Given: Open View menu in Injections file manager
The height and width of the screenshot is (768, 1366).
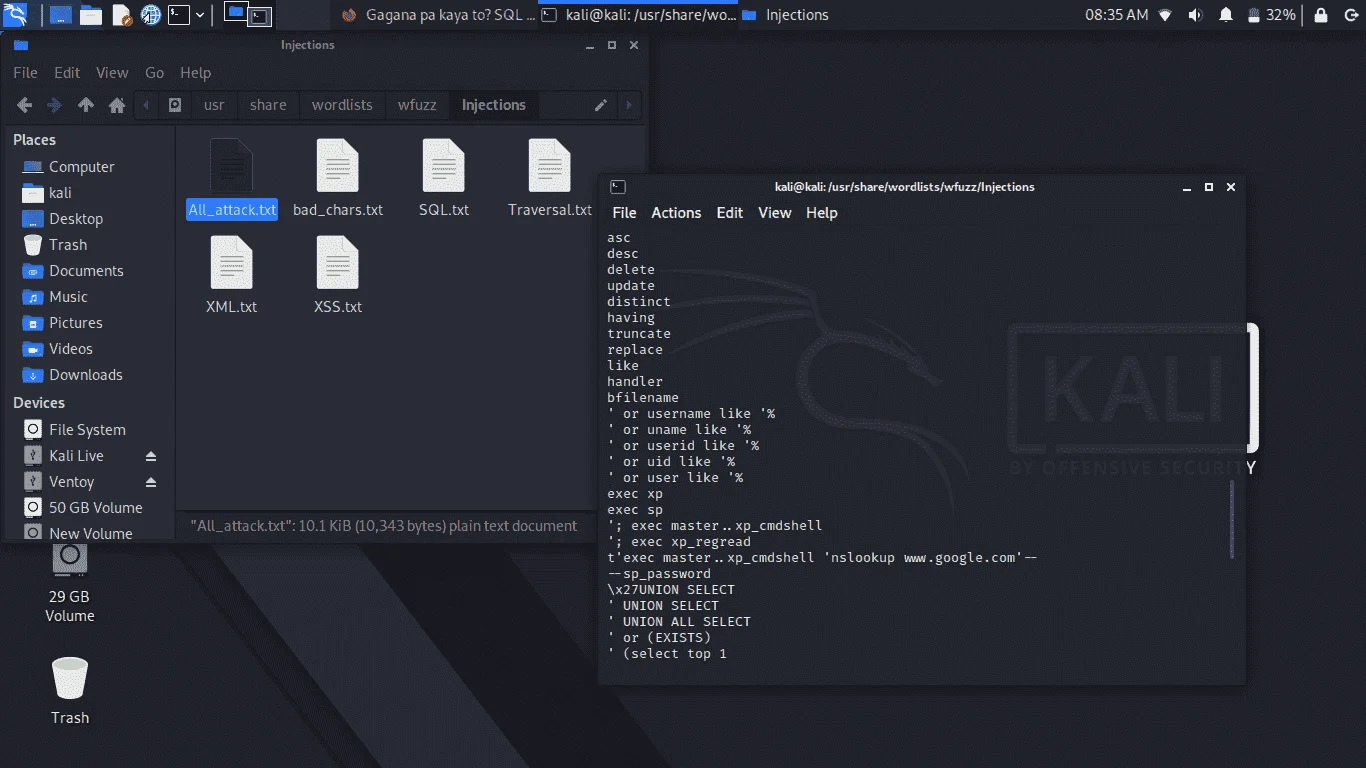Looking at the screenshot, I should pyautogui.click(x=112, y=73).
